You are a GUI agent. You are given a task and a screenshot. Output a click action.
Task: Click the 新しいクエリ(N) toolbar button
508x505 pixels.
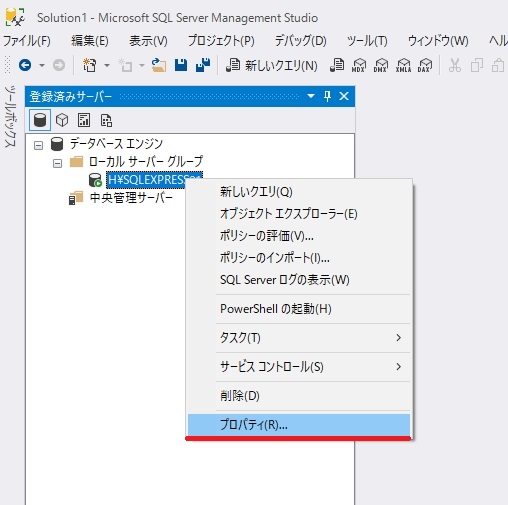pos(272,65)
